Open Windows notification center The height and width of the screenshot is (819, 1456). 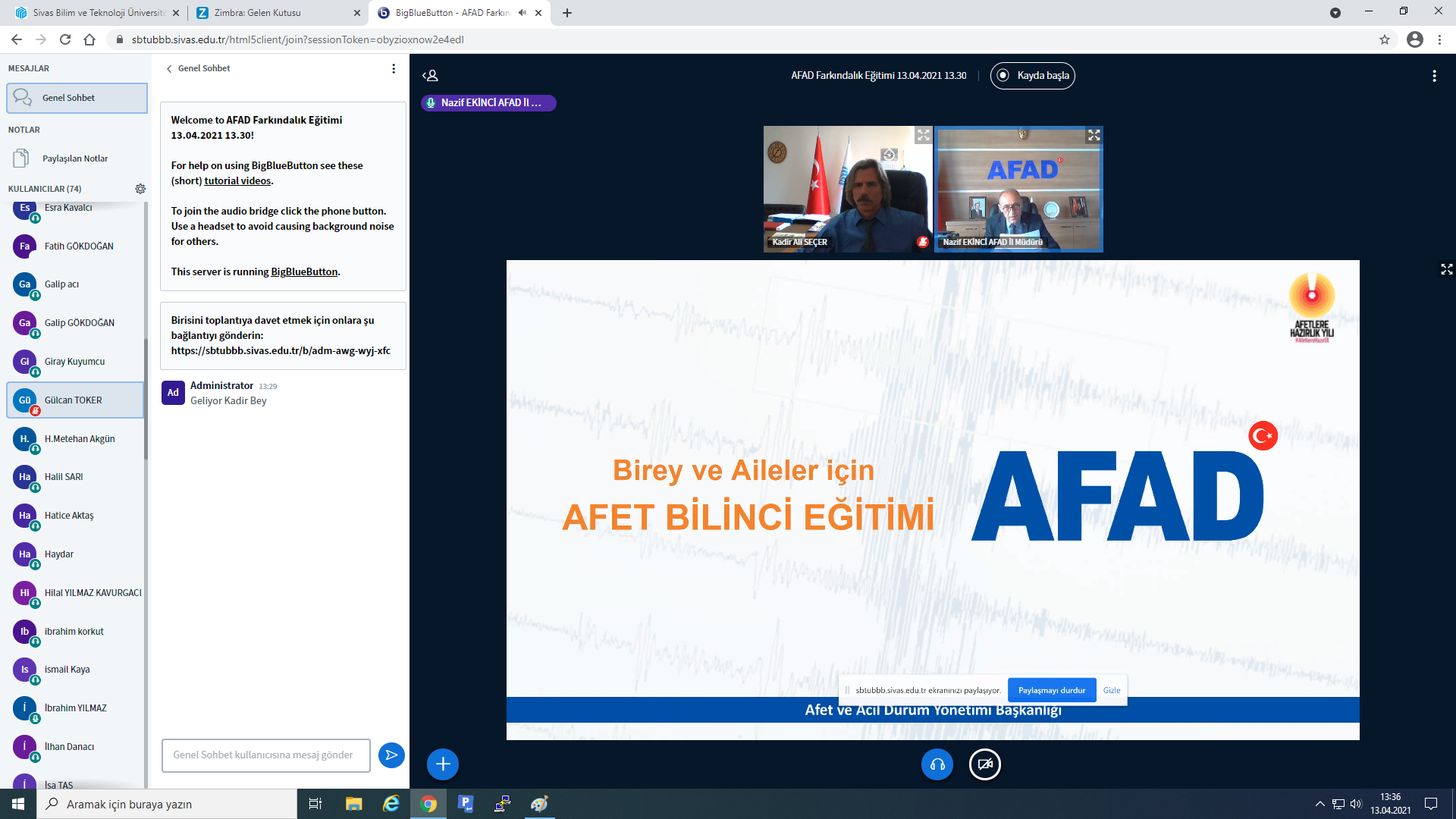click(x=1431, y=804)
